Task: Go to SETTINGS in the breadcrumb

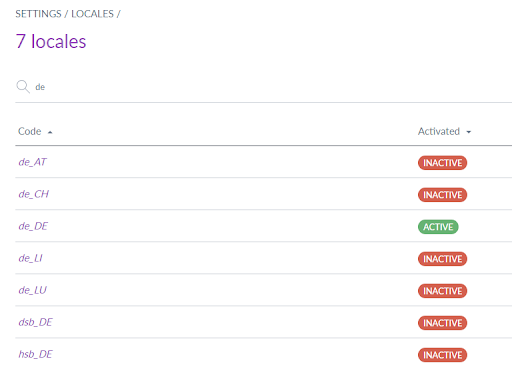Action: point(38,14)
